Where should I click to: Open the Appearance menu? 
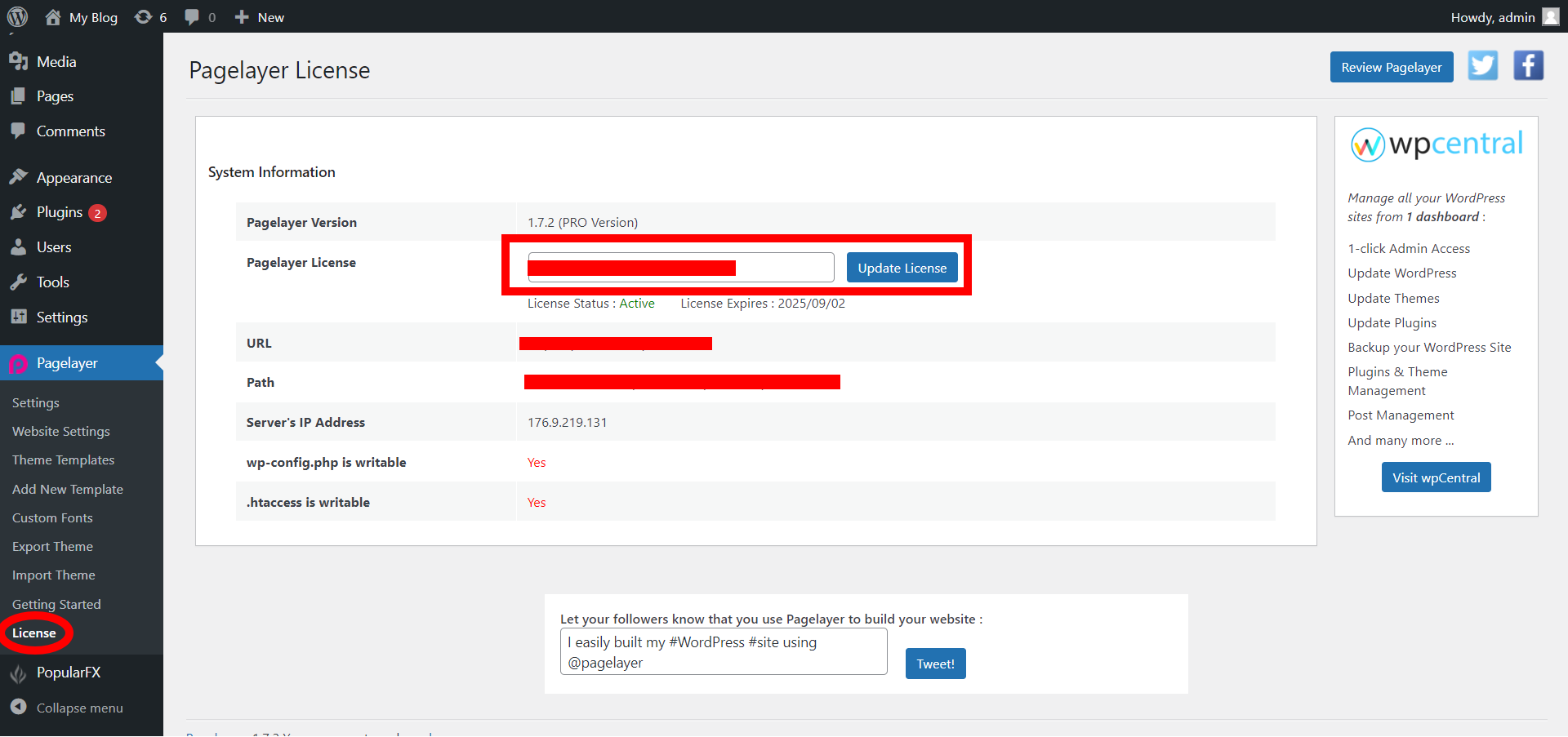pyautogui.click(x=74, y=178)
